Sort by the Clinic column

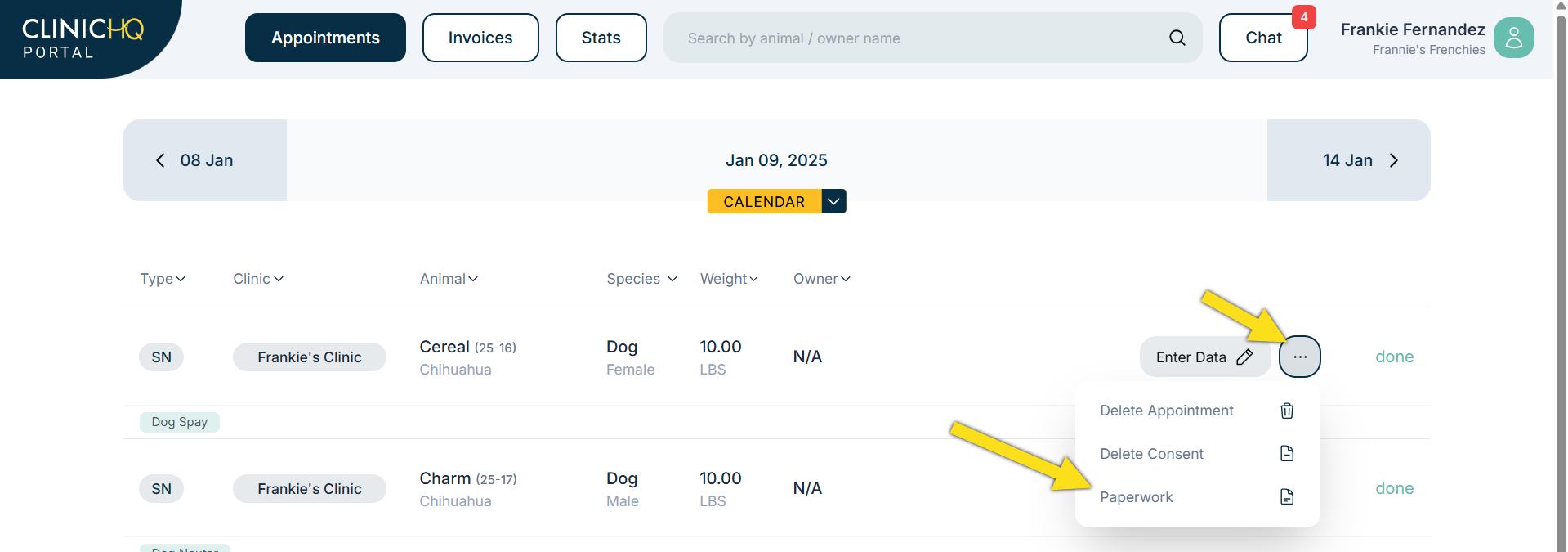(x=258, y=279)
